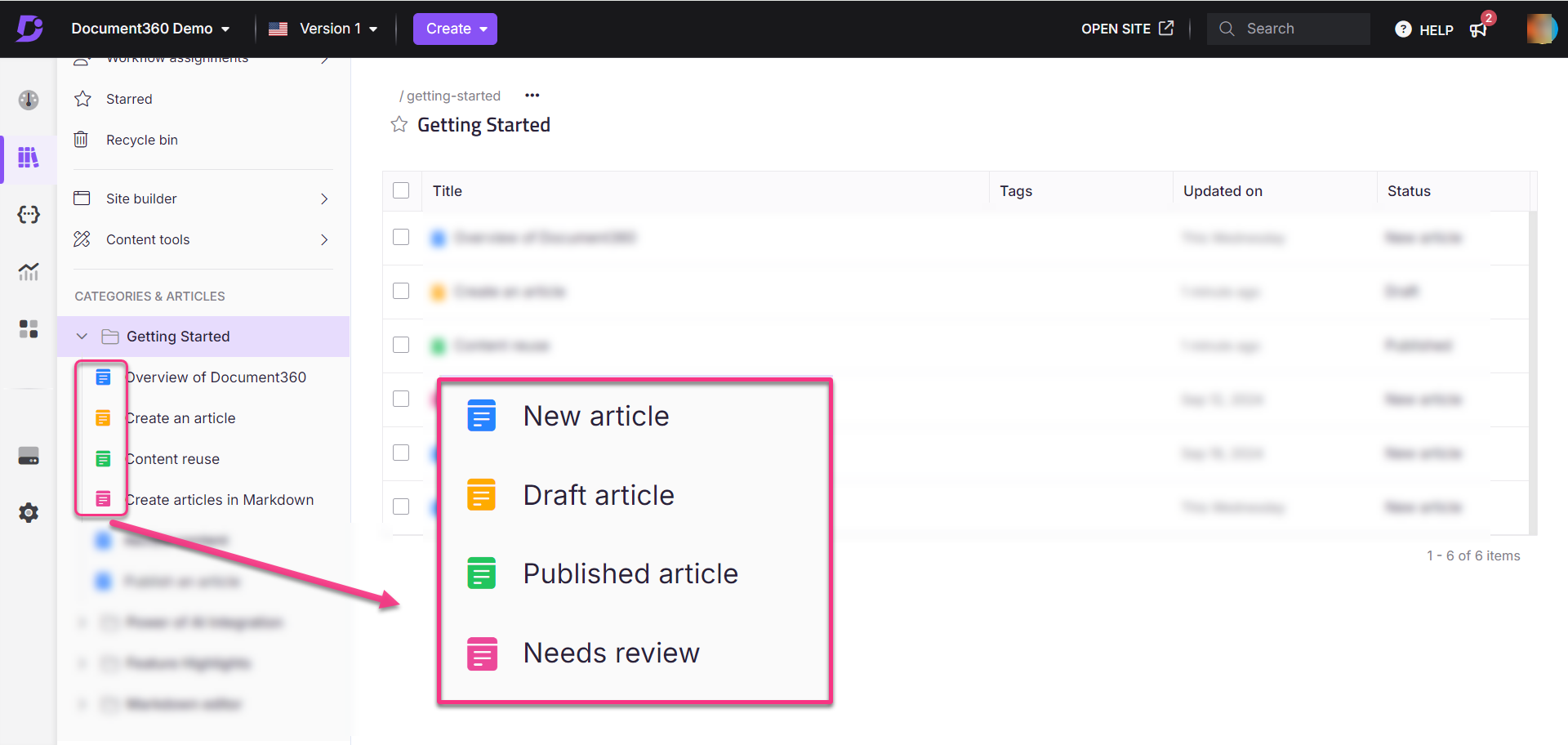Check the second article row checkbox
The image size is (1568, 745).
point(401,291)
